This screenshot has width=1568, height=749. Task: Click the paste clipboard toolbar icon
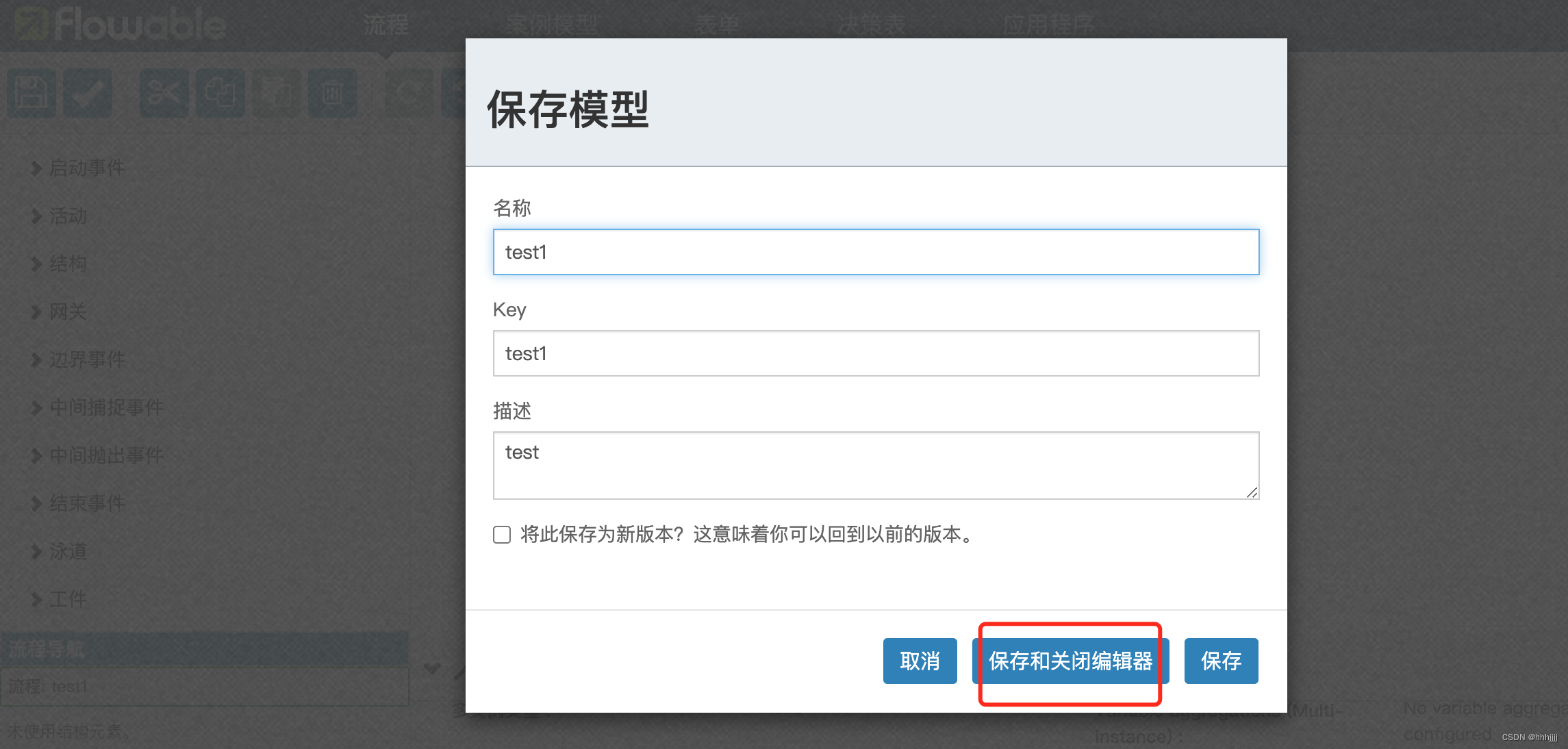[x=276, y=92]
